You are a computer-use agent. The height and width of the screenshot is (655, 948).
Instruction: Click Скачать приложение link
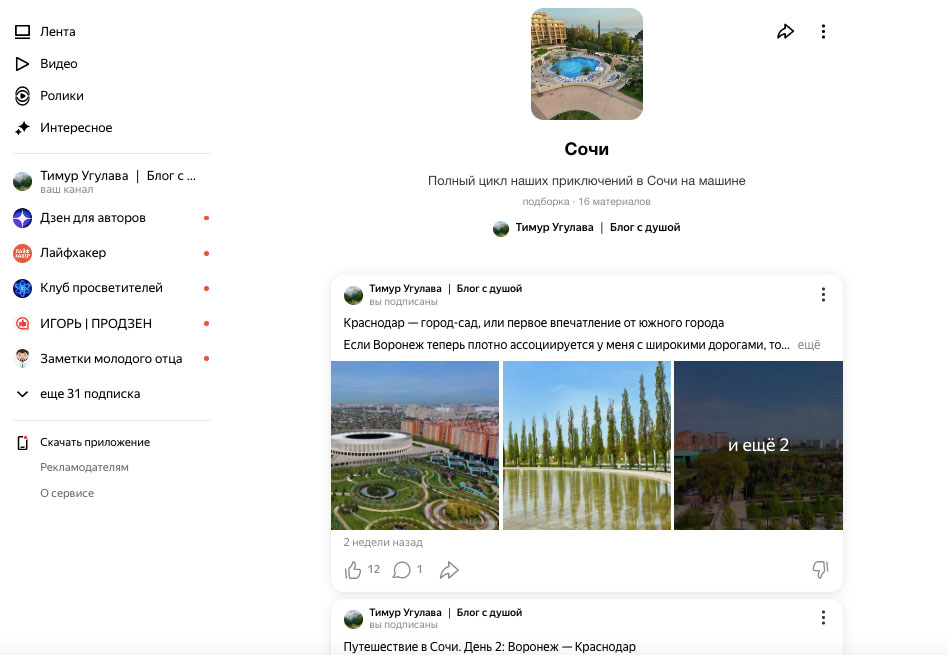point(95,442)
